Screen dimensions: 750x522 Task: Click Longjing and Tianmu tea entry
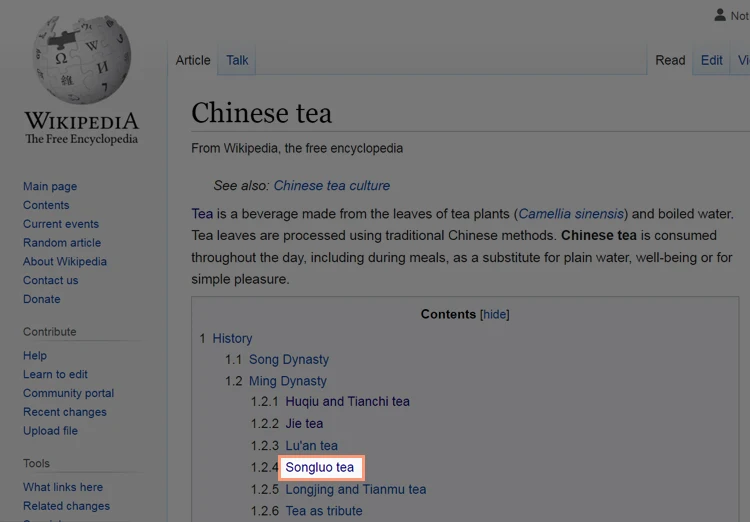pyautogui.click(x=356, y=489)
